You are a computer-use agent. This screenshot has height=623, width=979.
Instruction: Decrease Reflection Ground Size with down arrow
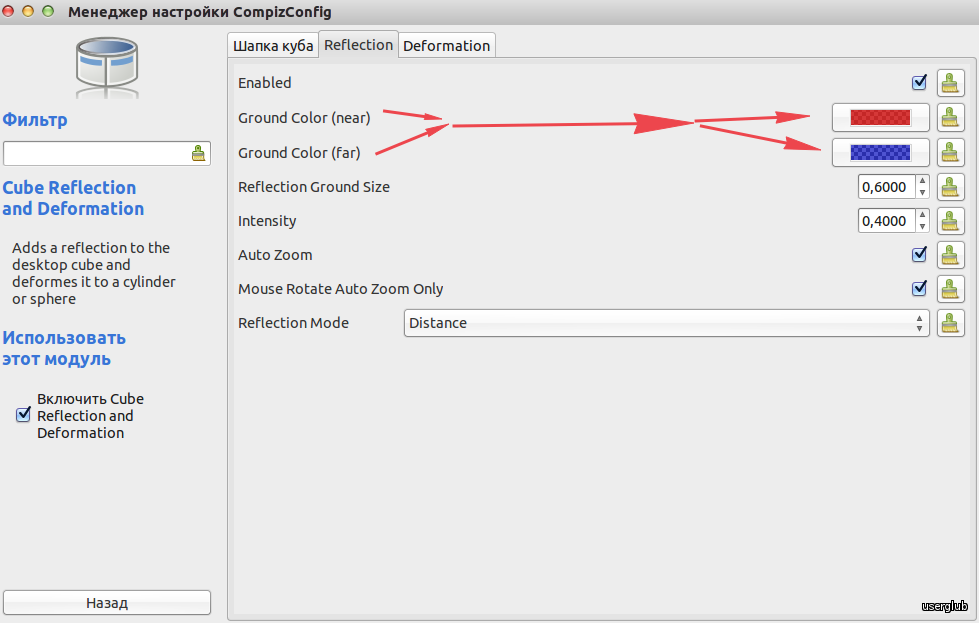click(922, 192)
